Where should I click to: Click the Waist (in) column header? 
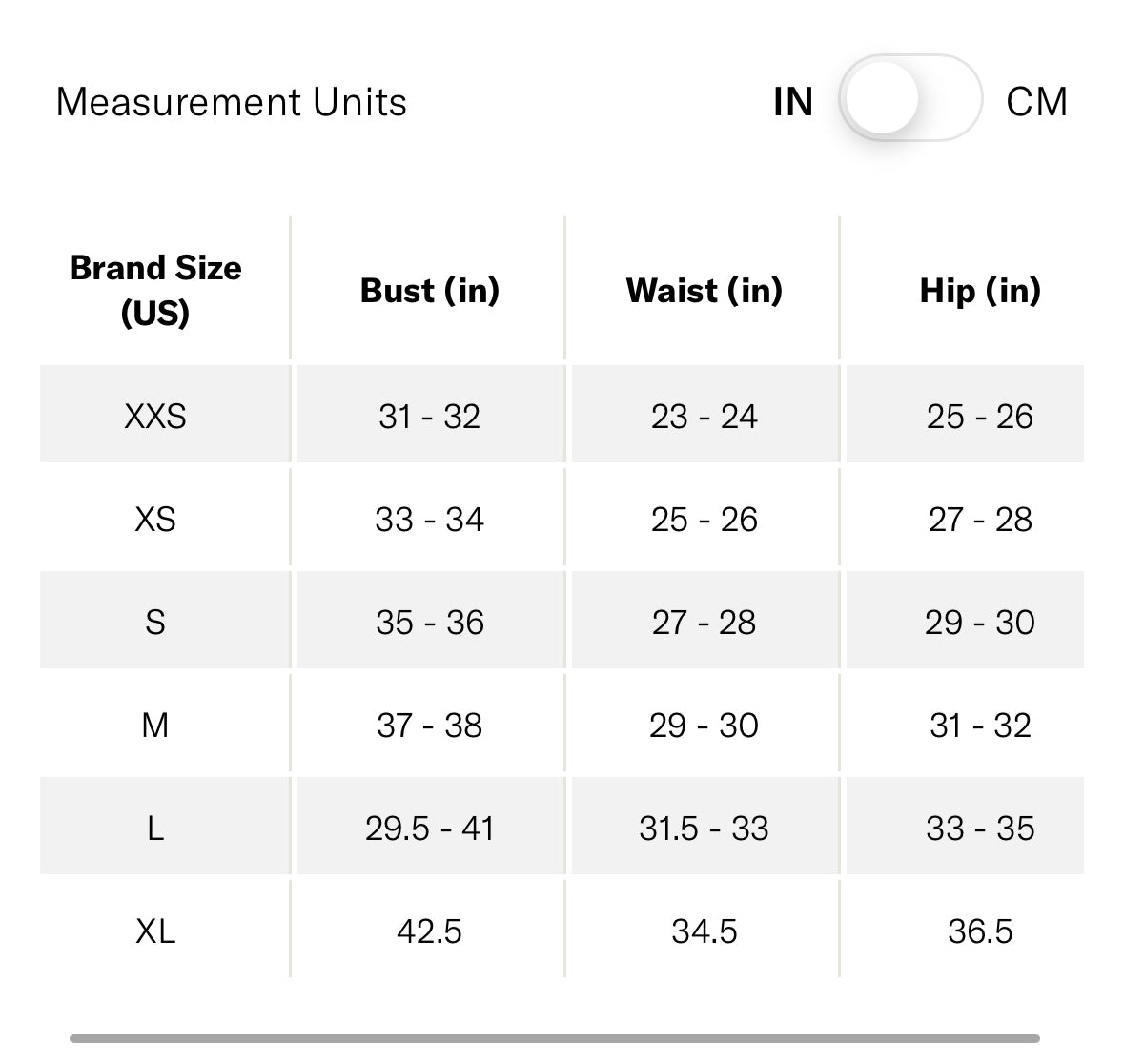point(705,291)
